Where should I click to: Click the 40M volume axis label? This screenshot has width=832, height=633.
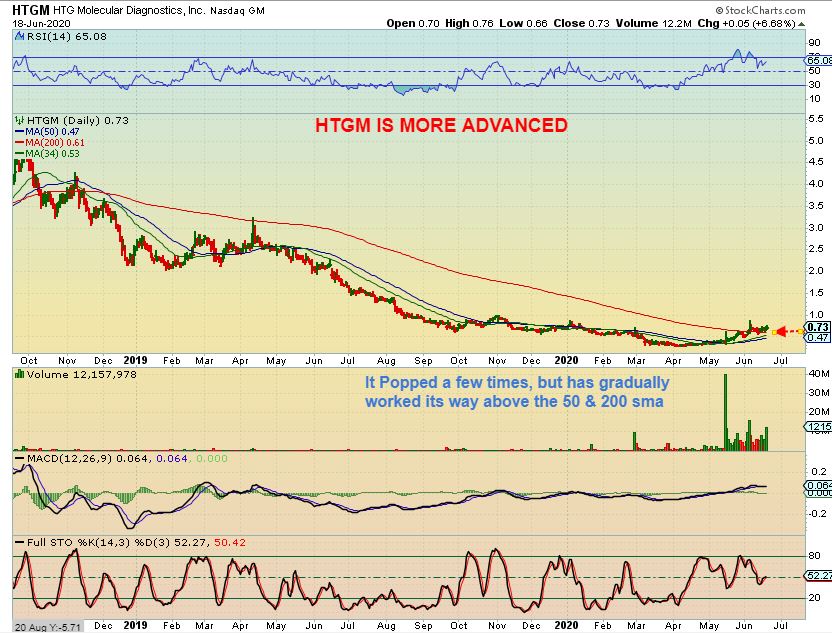point(819,374)
